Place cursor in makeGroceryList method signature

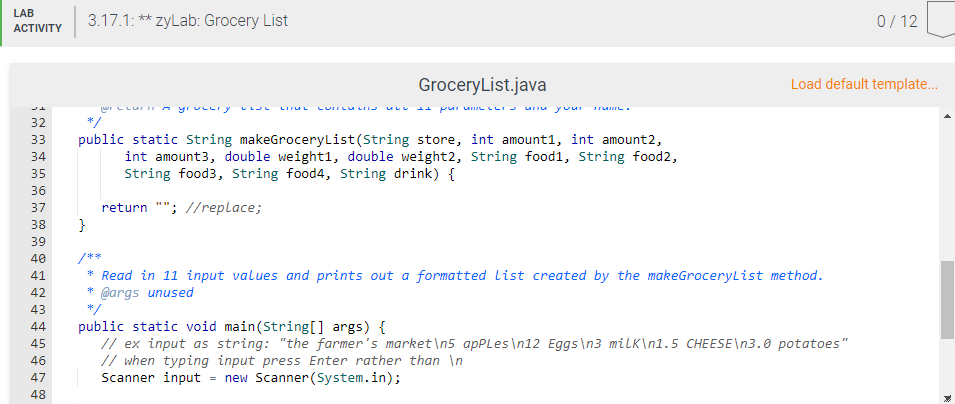tap(370, 140)
